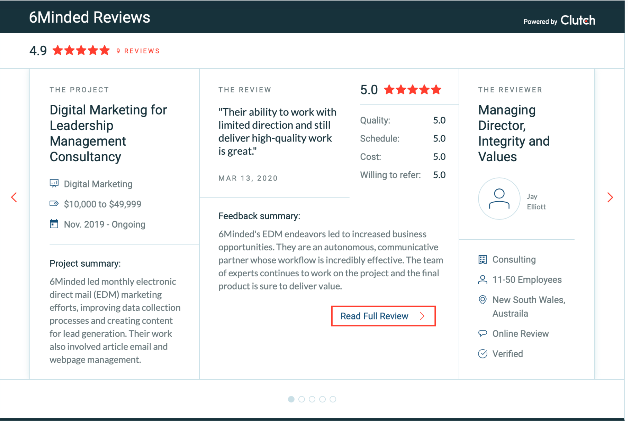This screenshot has width=628, height=423.
Task: Click the calendar icon beside Nov. 2019 - Ongoing
Action: coord(54,224)
